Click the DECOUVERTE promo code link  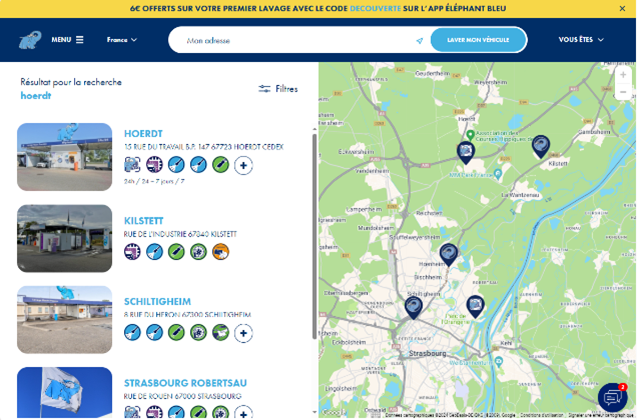[x=375, y=9]
